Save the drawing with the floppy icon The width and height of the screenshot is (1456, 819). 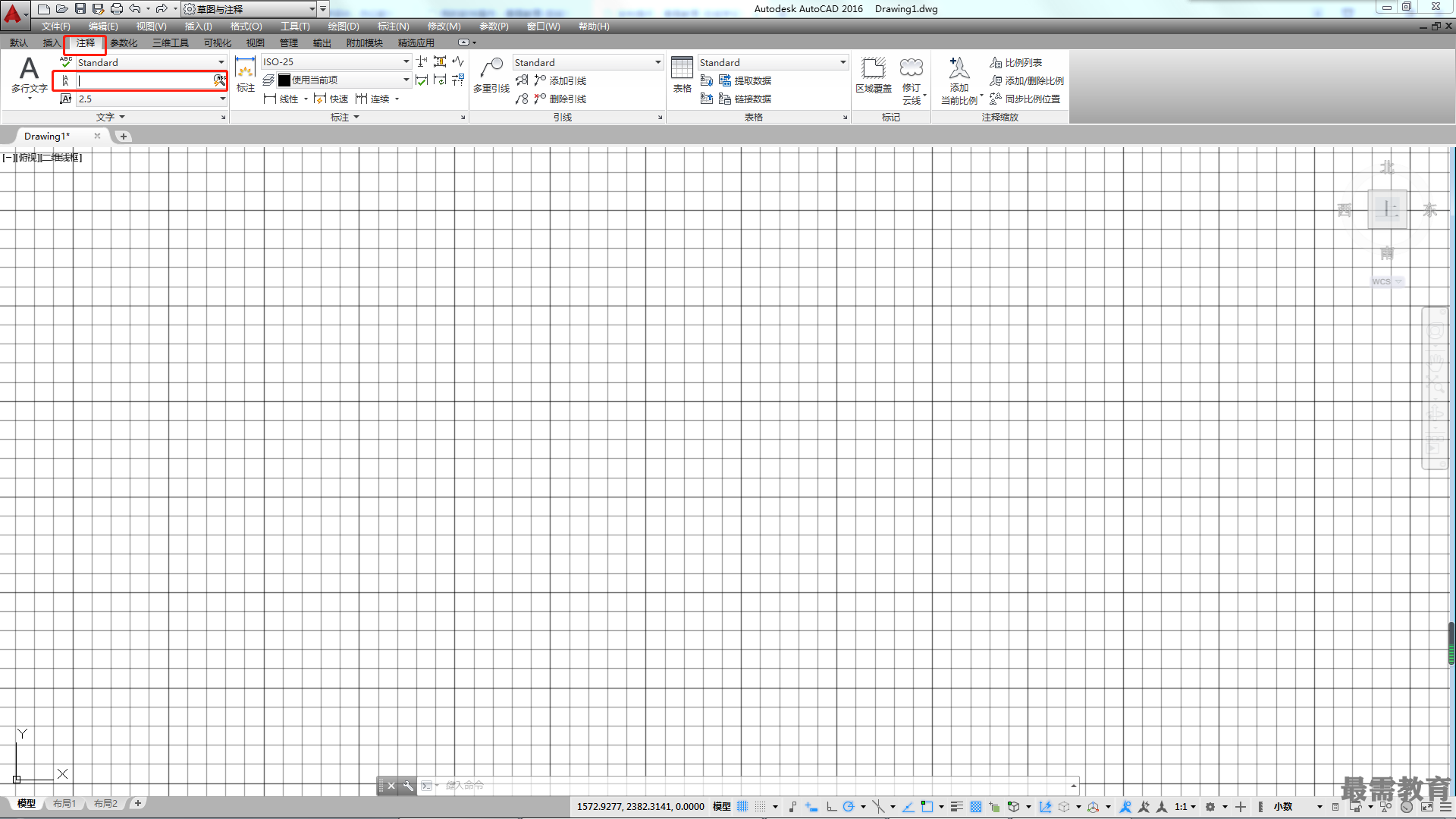tap(80, 9)
